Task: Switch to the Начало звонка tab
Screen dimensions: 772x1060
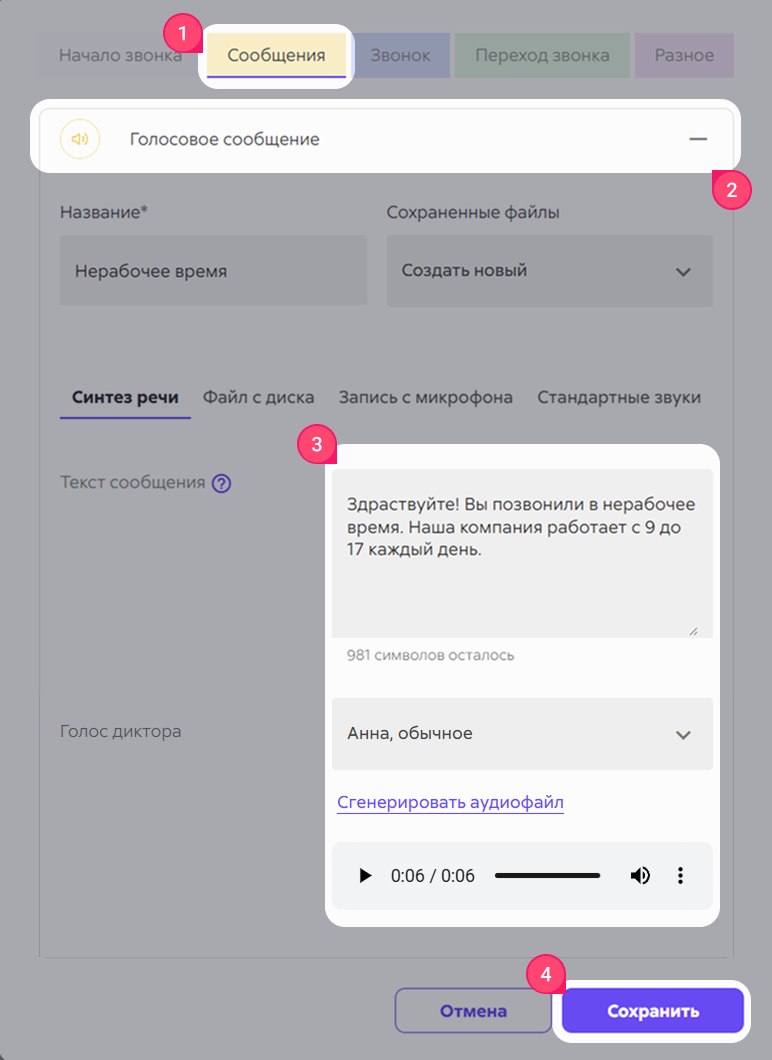Action: point(120,55)
